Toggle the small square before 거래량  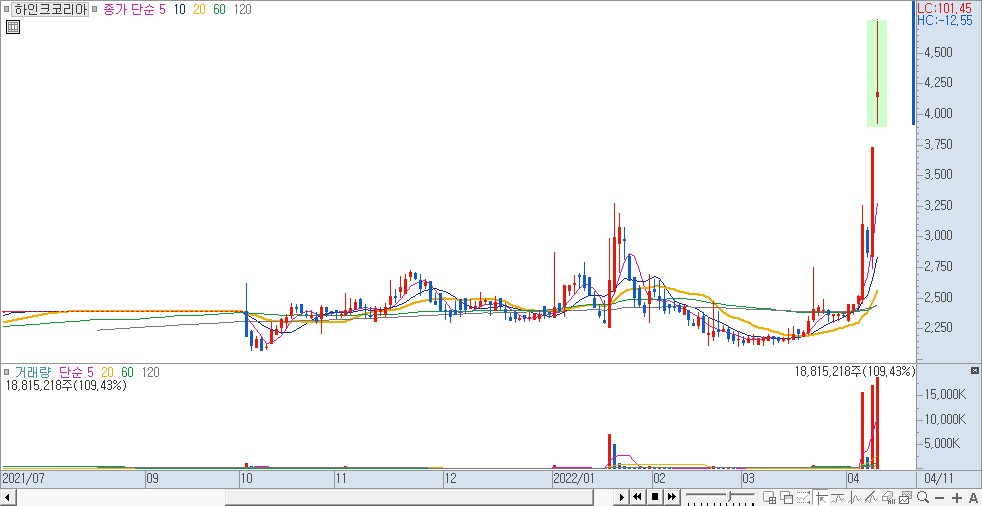pyautogui.click(x=6, y=372)
